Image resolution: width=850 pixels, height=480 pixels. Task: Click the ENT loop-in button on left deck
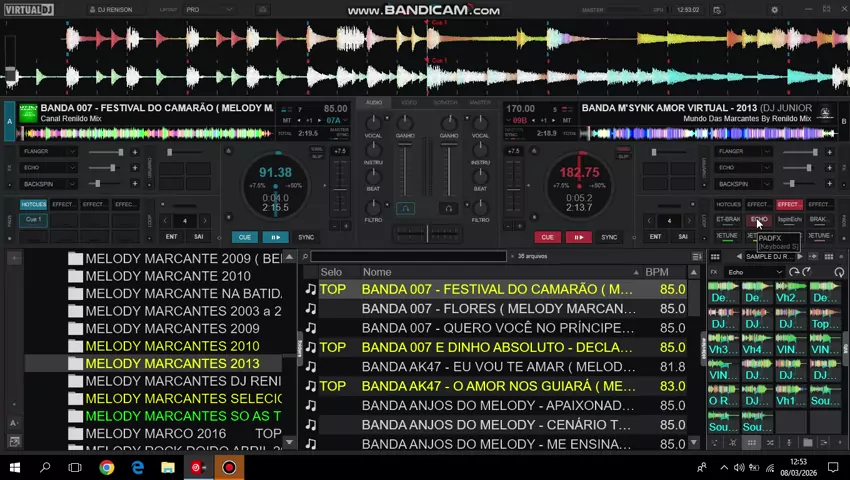point(171,237)
